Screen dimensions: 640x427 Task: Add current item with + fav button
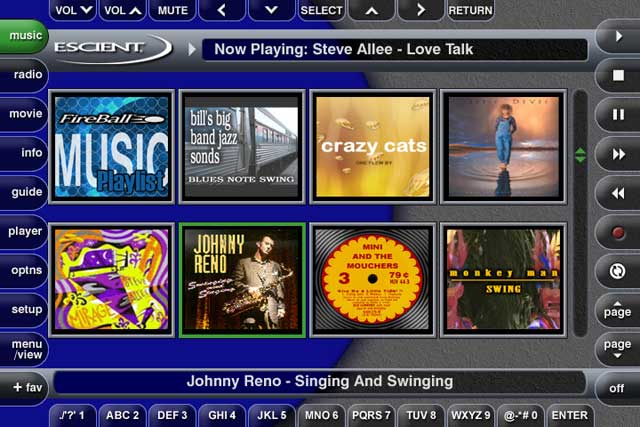coord(24,387)
